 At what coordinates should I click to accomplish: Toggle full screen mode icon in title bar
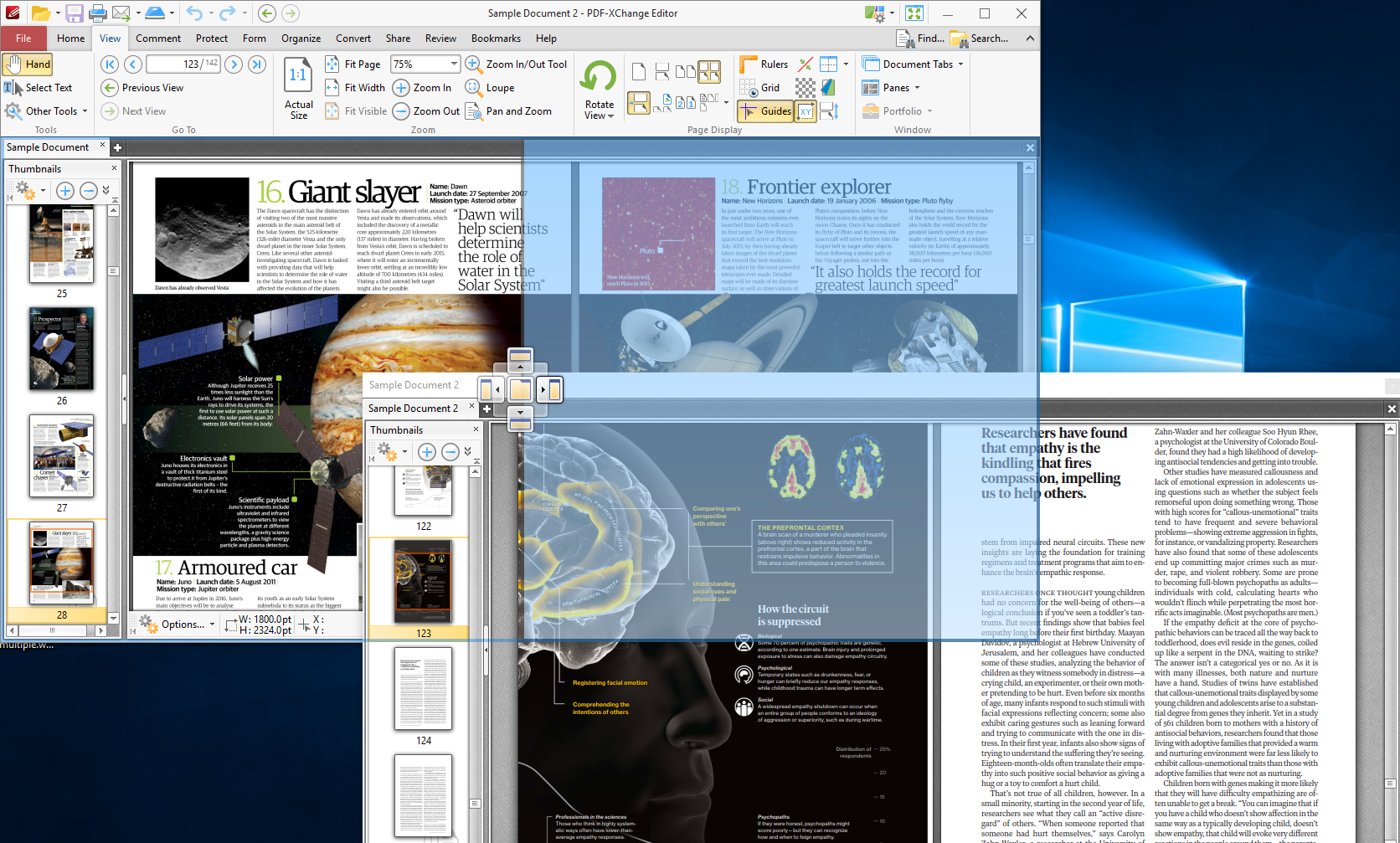coord(914,13)
